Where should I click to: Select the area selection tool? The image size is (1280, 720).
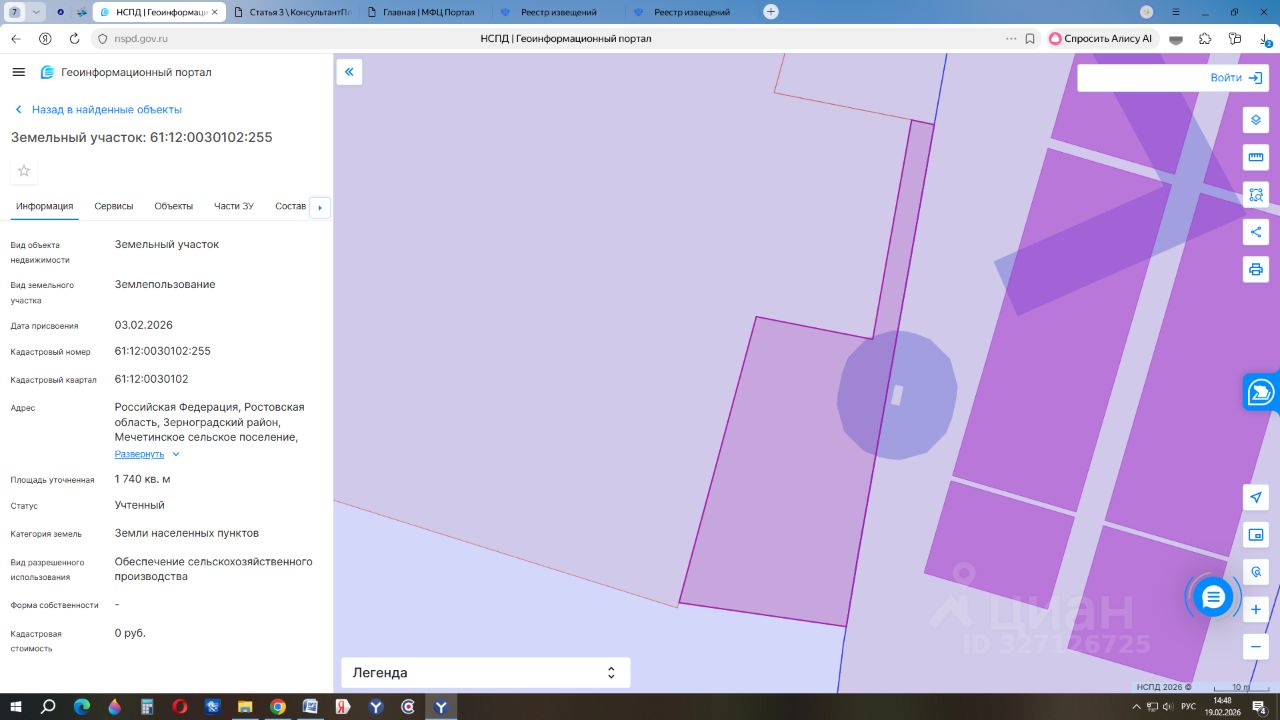point(1256,194)
